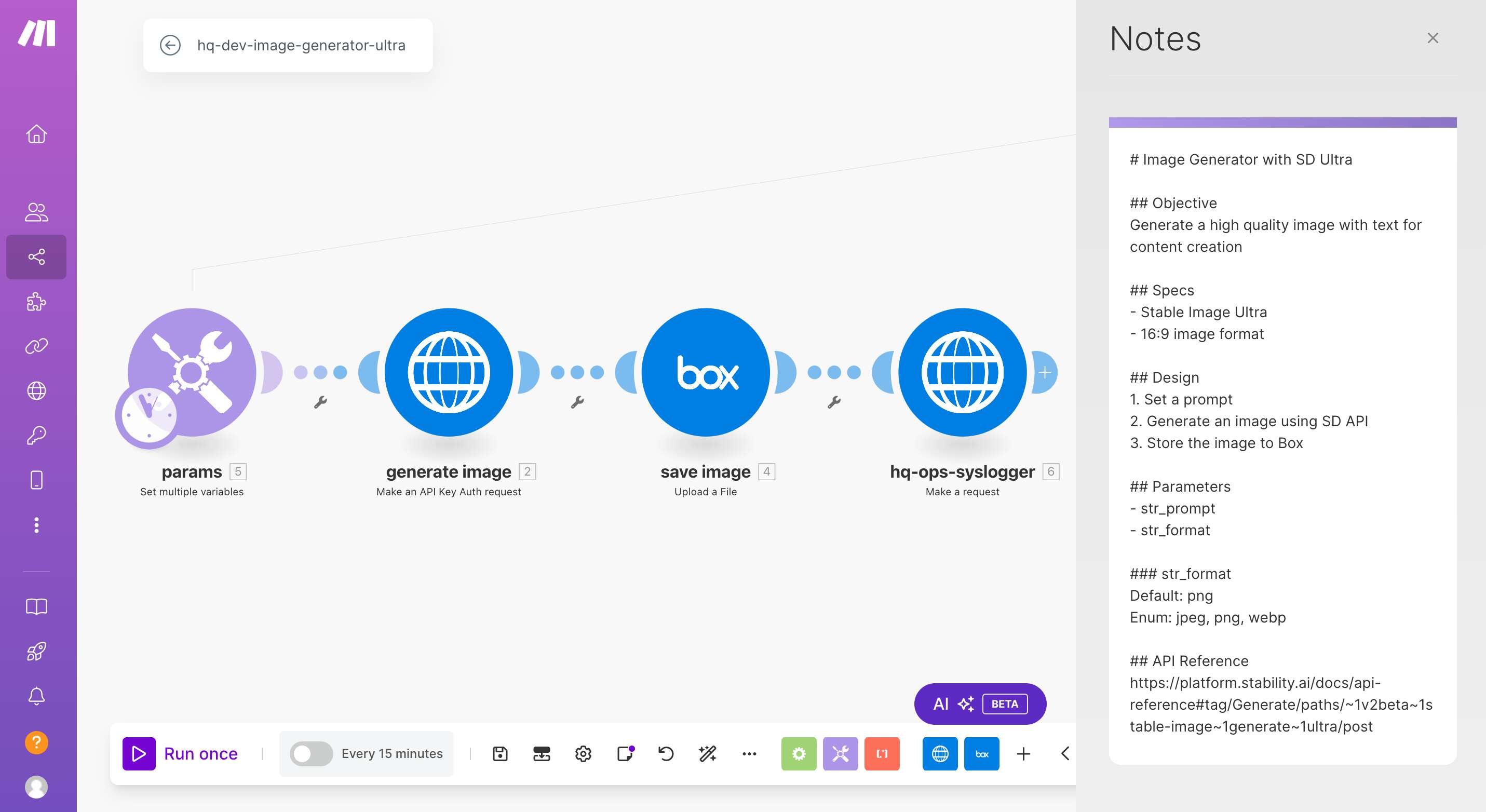
Task: Open Devices phone icon in sidebar
Action: pos(36,480)
